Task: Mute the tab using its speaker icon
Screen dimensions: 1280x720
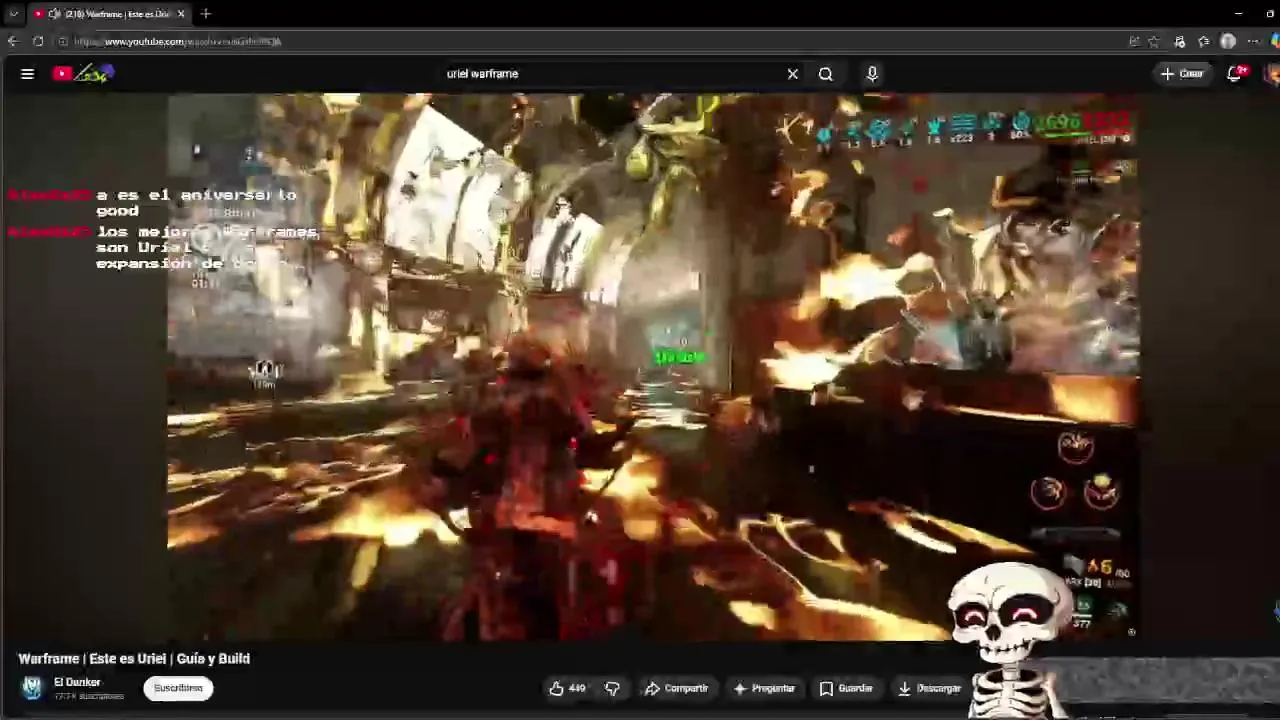Action: point(54,13)
